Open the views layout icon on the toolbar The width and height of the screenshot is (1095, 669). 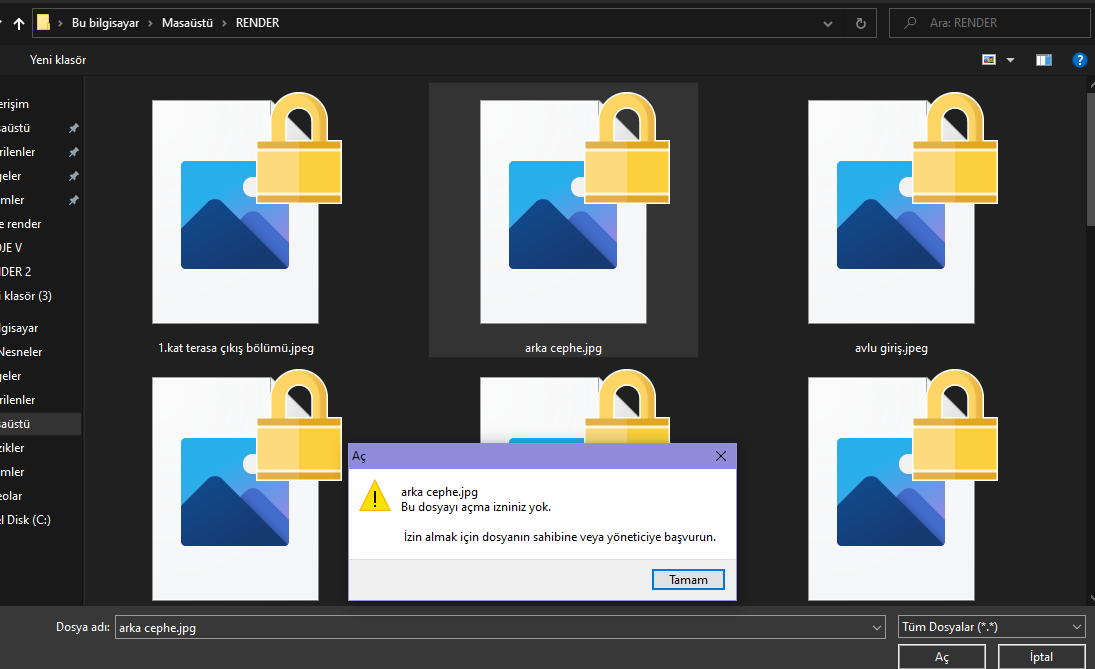[x=988, y=59]
